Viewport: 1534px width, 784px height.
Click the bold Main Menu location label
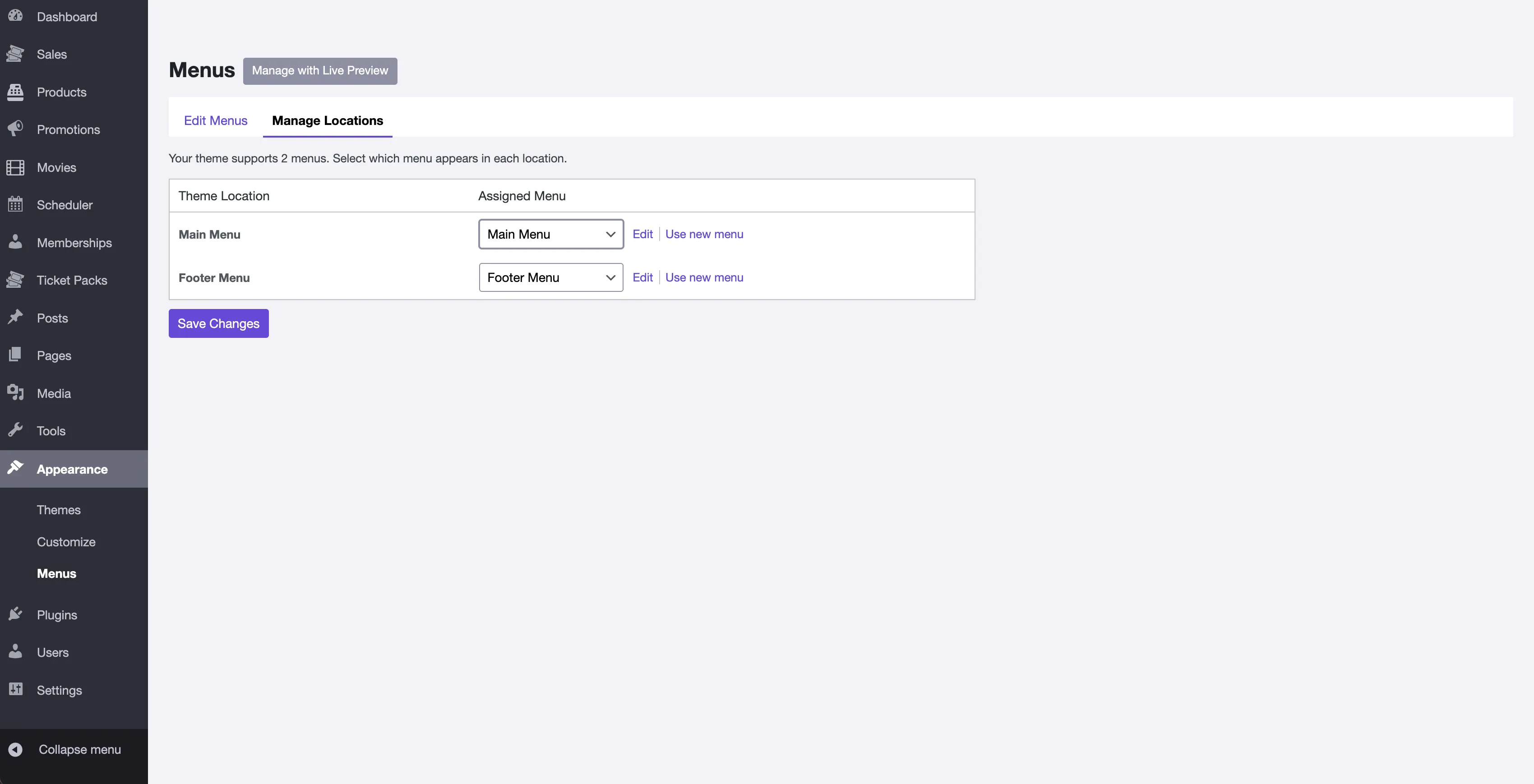point(210,235)
